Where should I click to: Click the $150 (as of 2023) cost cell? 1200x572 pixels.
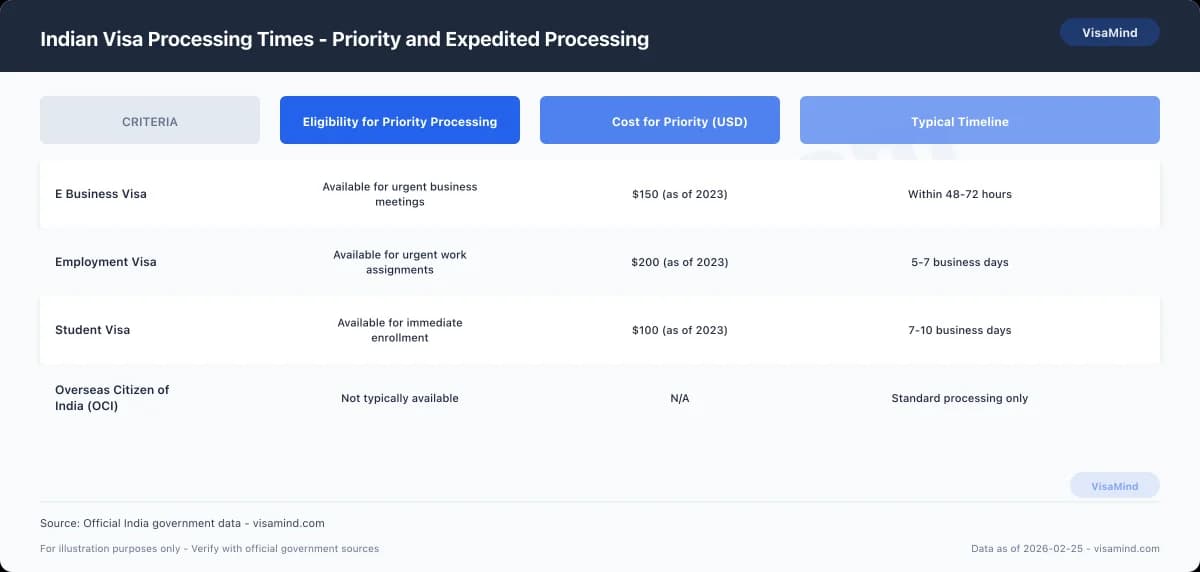[680, 194]
